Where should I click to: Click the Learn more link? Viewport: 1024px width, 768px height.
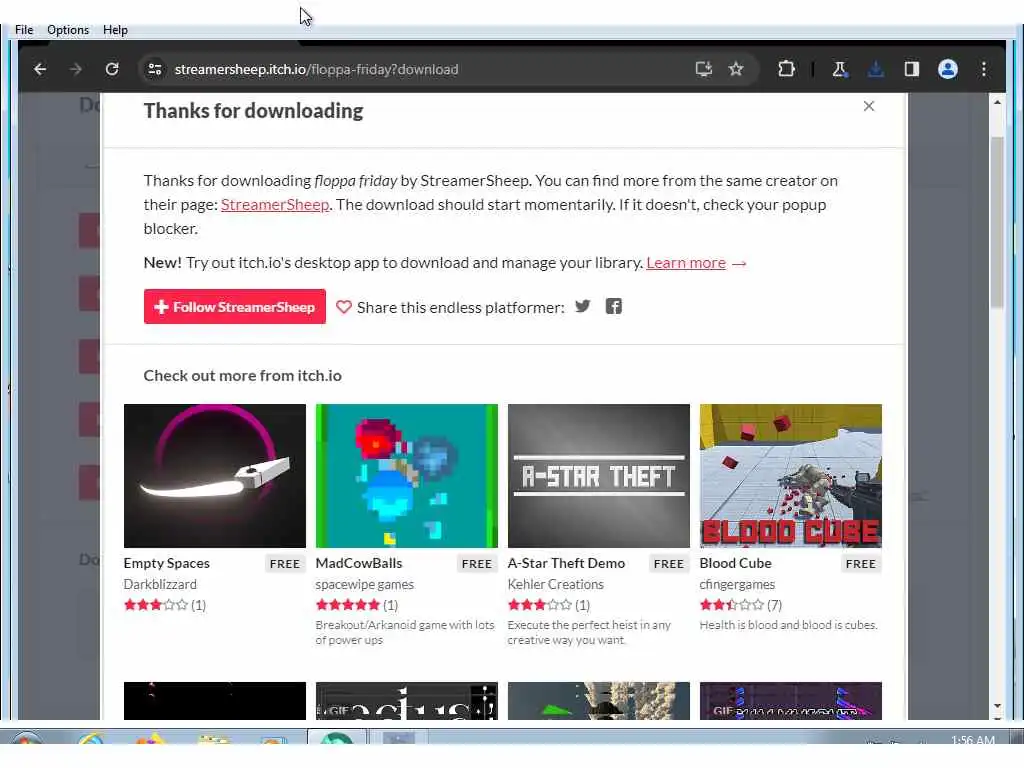click(x=686, y=263)
